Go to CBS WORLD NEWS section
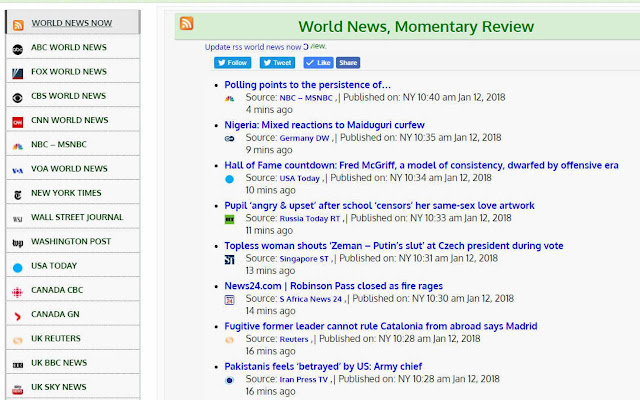The width and height of the screenshot is (640, 400). coord(68,96)
